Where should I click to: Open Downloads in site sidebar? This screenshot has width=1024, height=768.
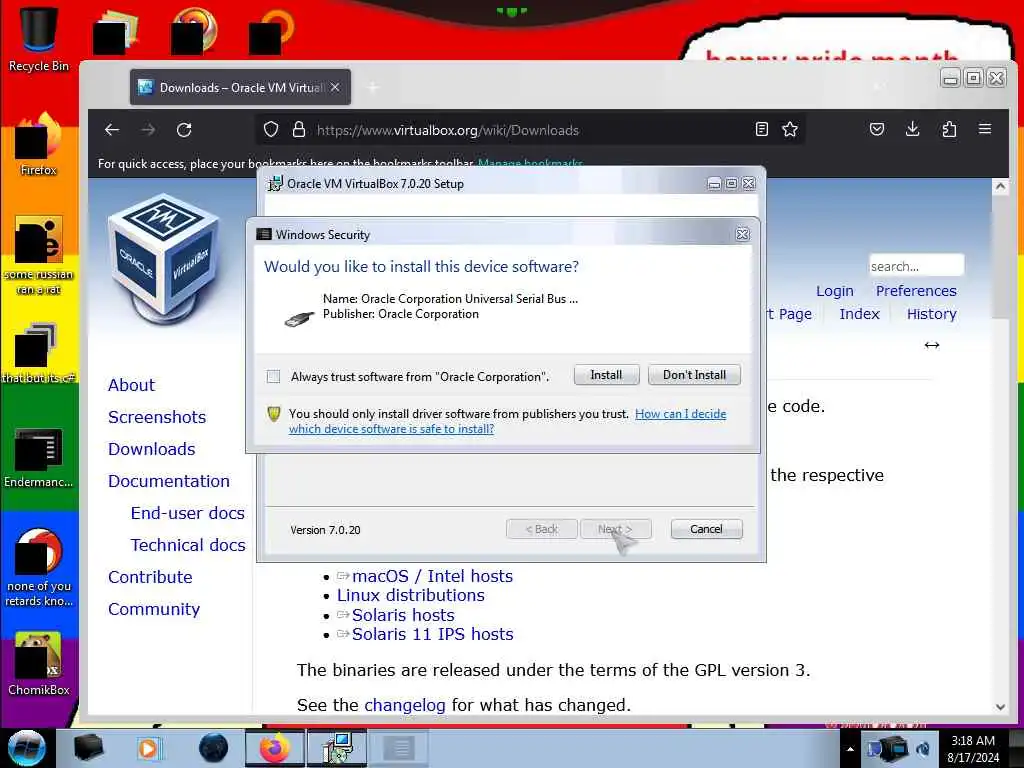pos(152,449)
